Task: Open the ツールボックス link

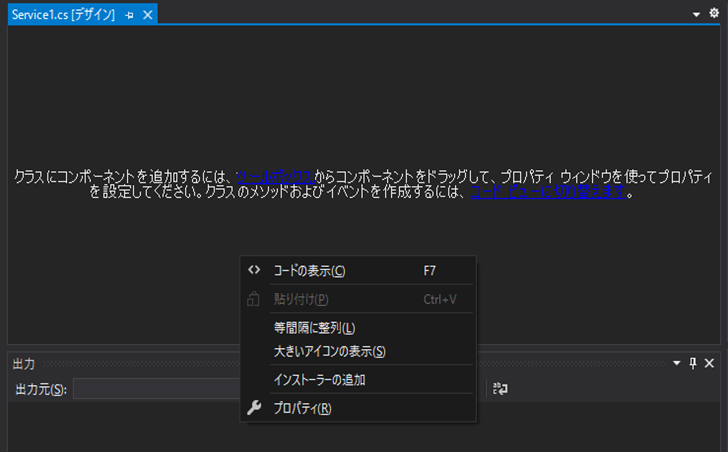Action: tap(276, 177)
